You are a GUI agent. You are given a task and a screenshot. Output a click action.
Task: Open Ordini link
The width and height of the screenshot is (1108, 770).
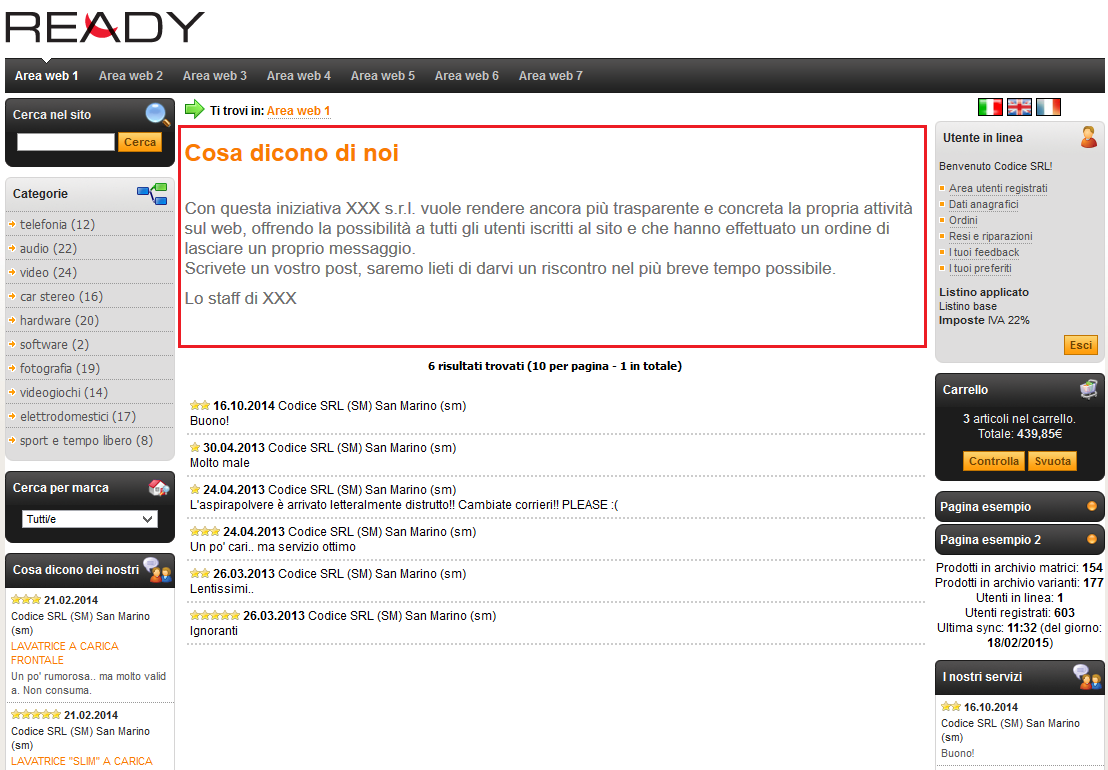(x=963, y=220)
